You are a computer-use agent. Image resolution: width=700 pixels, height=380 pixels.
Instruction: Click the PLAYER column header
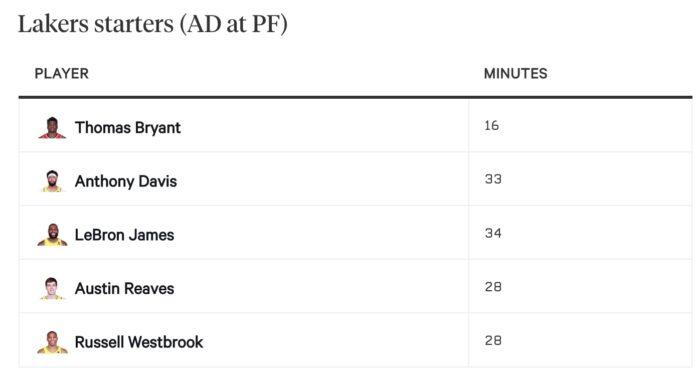[62, 74]
